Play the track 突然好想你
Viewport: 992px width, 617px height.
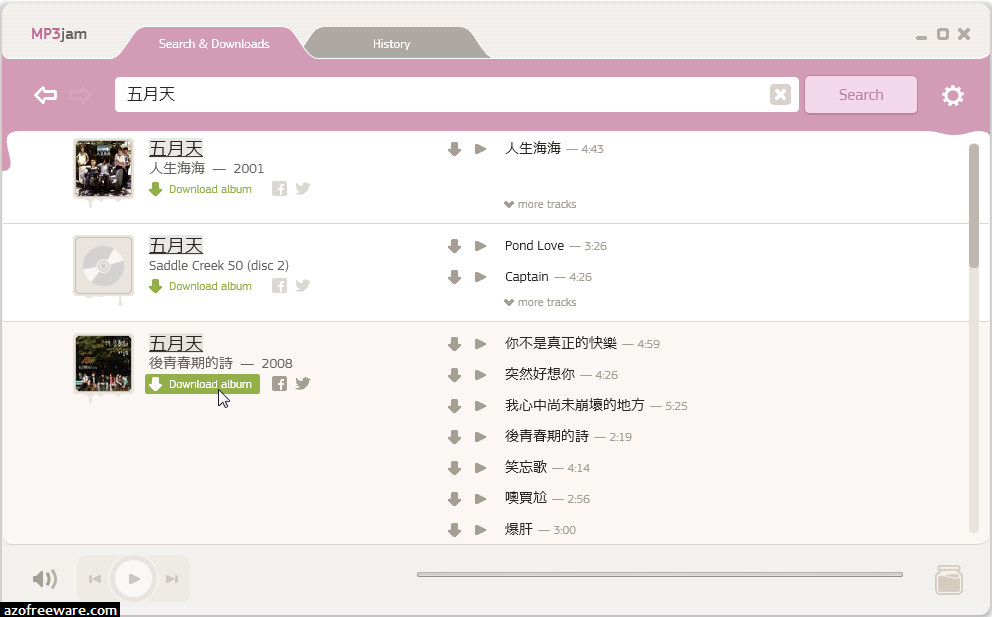(x=481, y=375)
